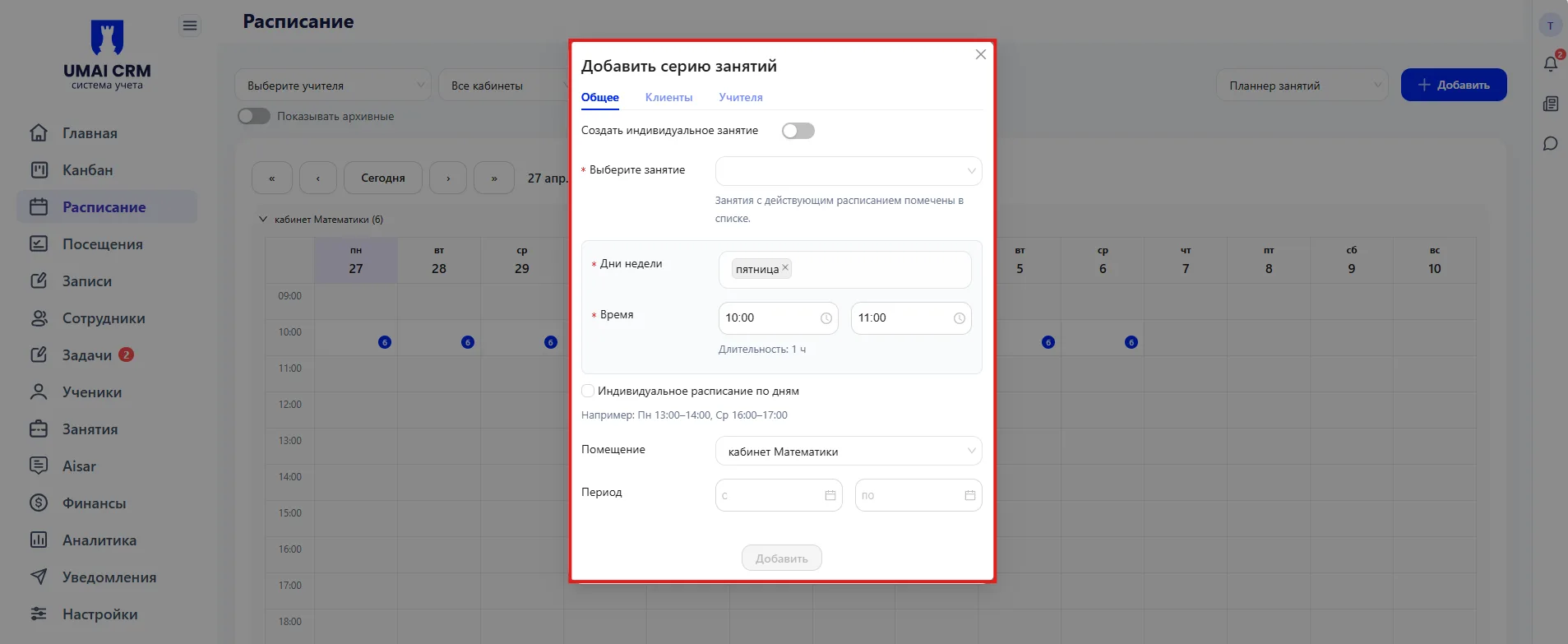Open the user avatar T
This screenshot has height=644, width=1568.
point(1551,25)
